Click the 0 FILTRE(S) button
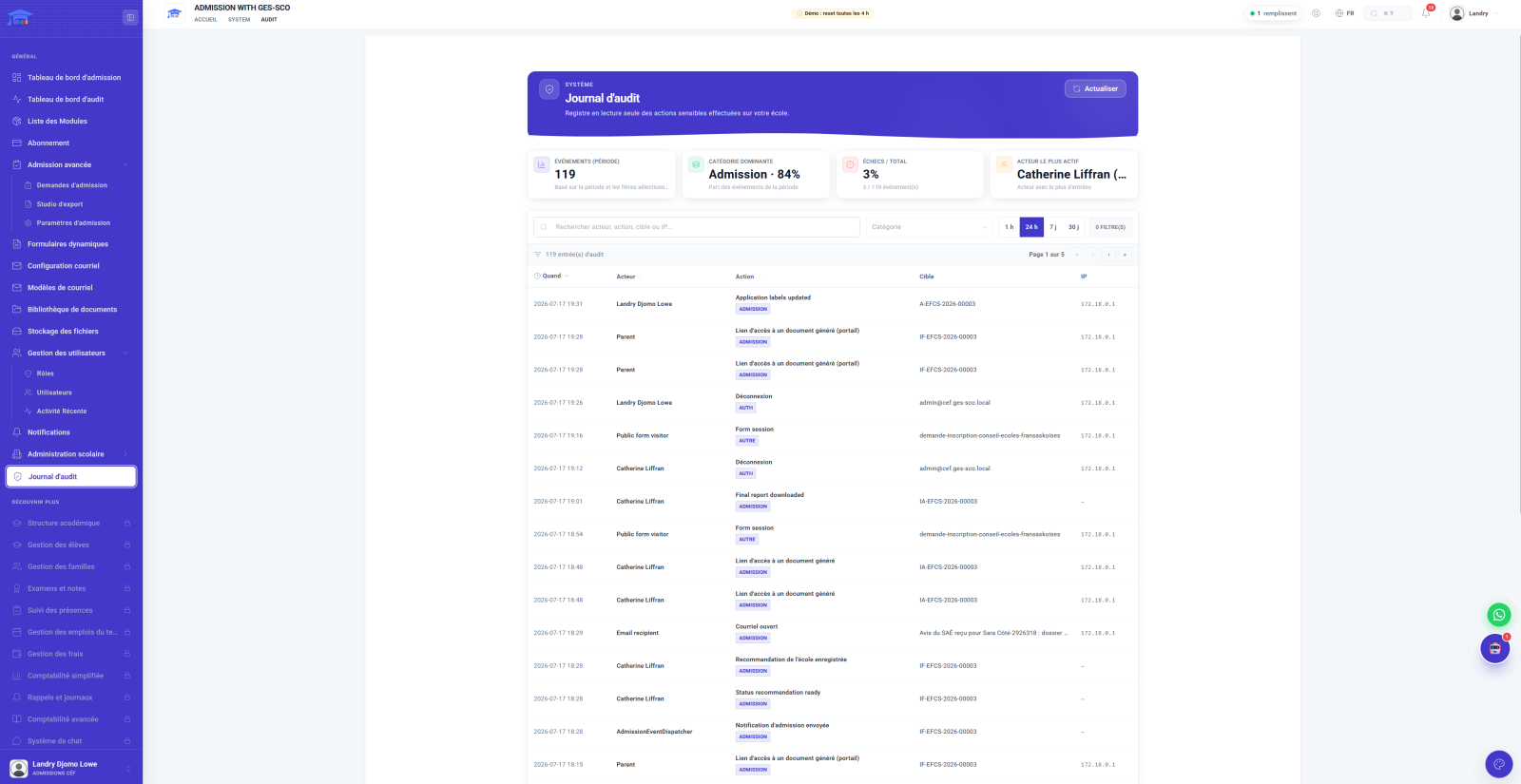The width and height of the screenshot is (1521, 784). (x=1110, y=227)
